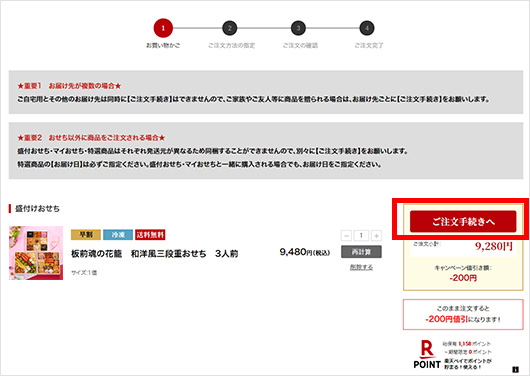Click the ご注文方法の指定 step label
This screenshot has height=376, width=530.
(232, 45)
